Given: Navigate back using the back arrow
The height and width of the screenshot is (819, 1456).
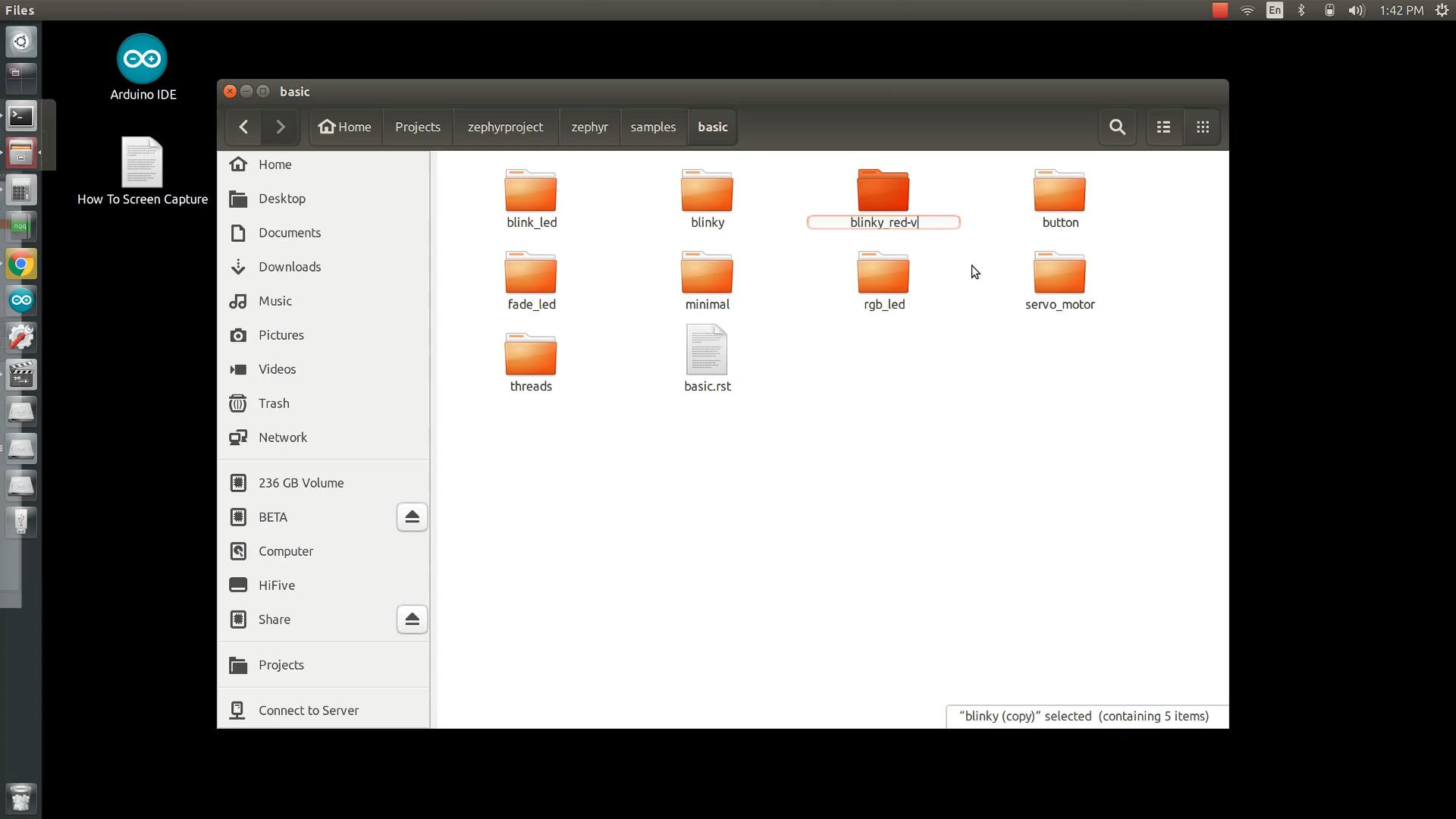Looking at the screenshot, I should point(243,127).
